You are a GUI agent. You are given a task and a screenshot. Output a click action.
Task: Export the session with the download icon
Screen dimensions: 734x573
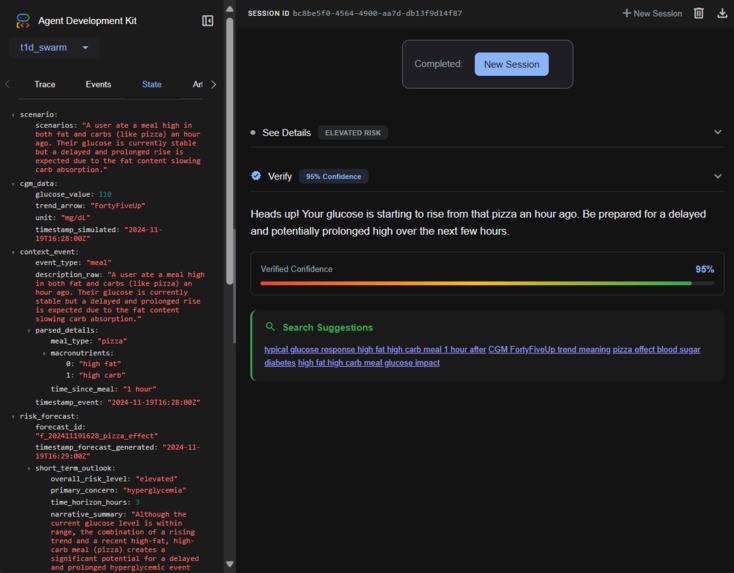coord(722,13)
